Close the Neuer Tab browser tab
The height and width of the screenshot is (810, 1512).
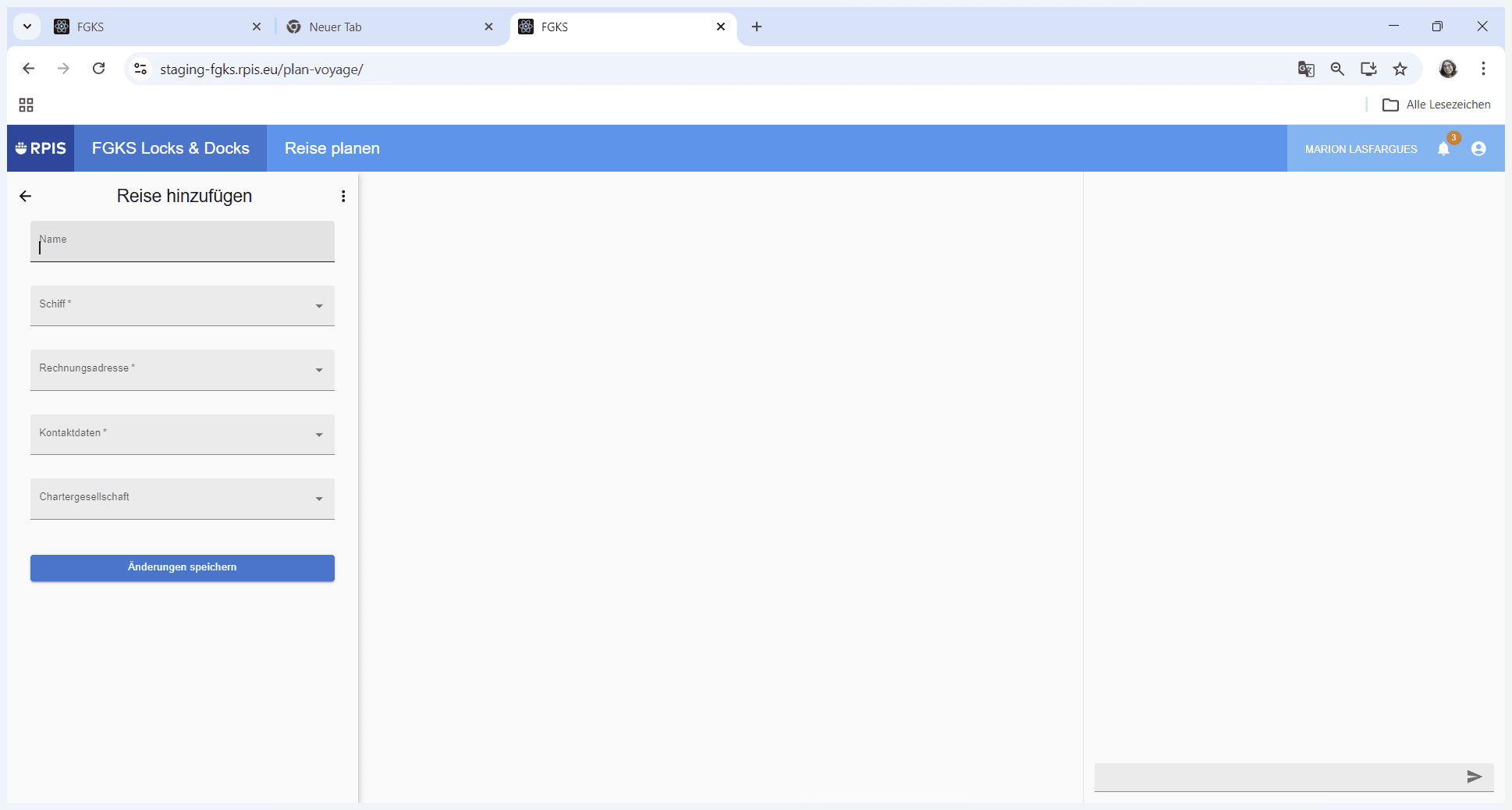[489, 27]
